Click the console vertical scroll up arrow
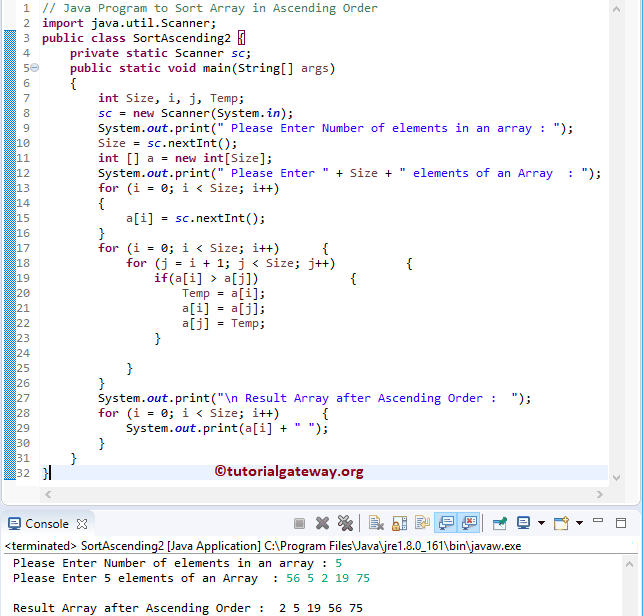This screenshot has width=643, height=616. (x=629, y=564)
